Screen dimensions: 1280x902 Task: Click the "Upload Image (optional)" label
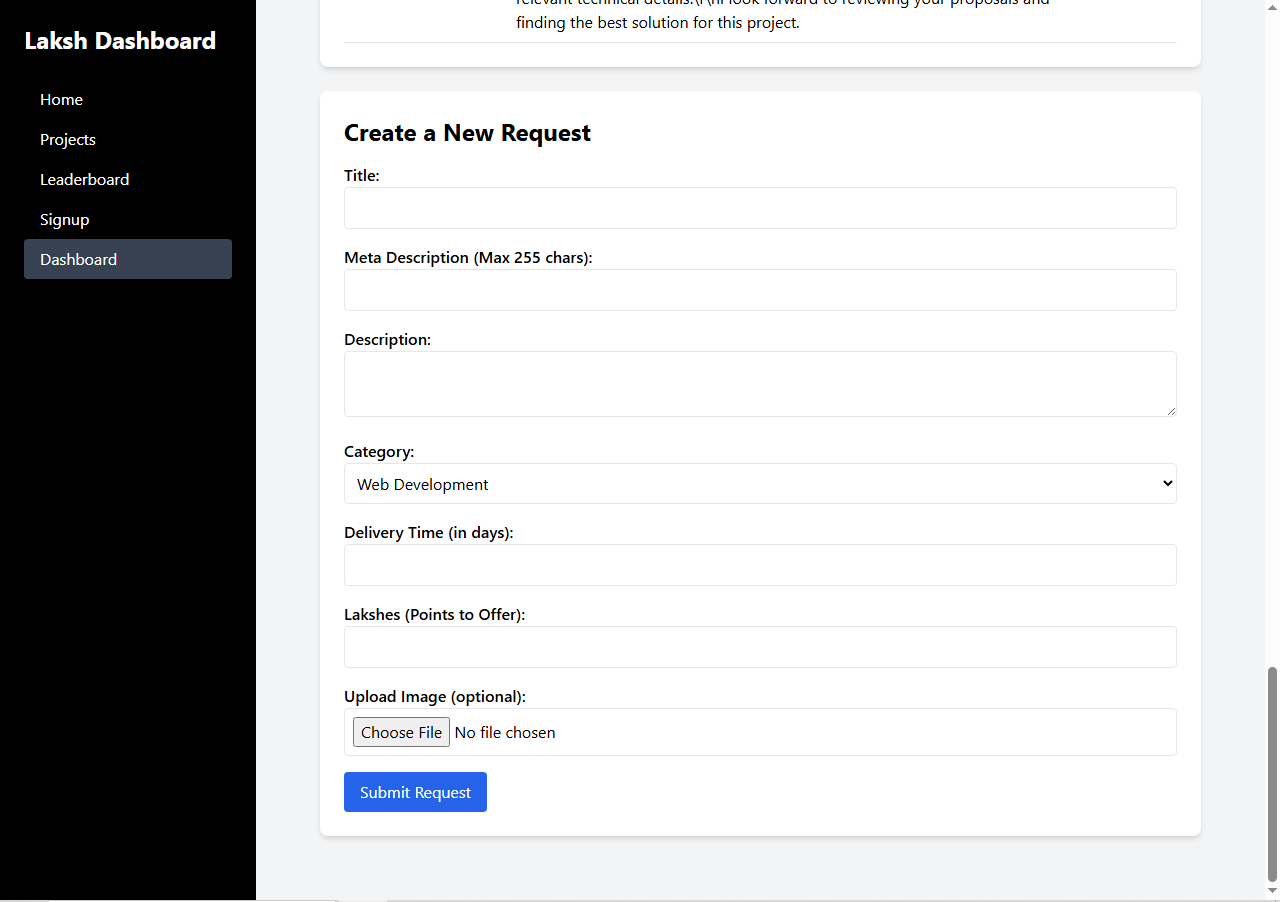[x=435, y=697]
